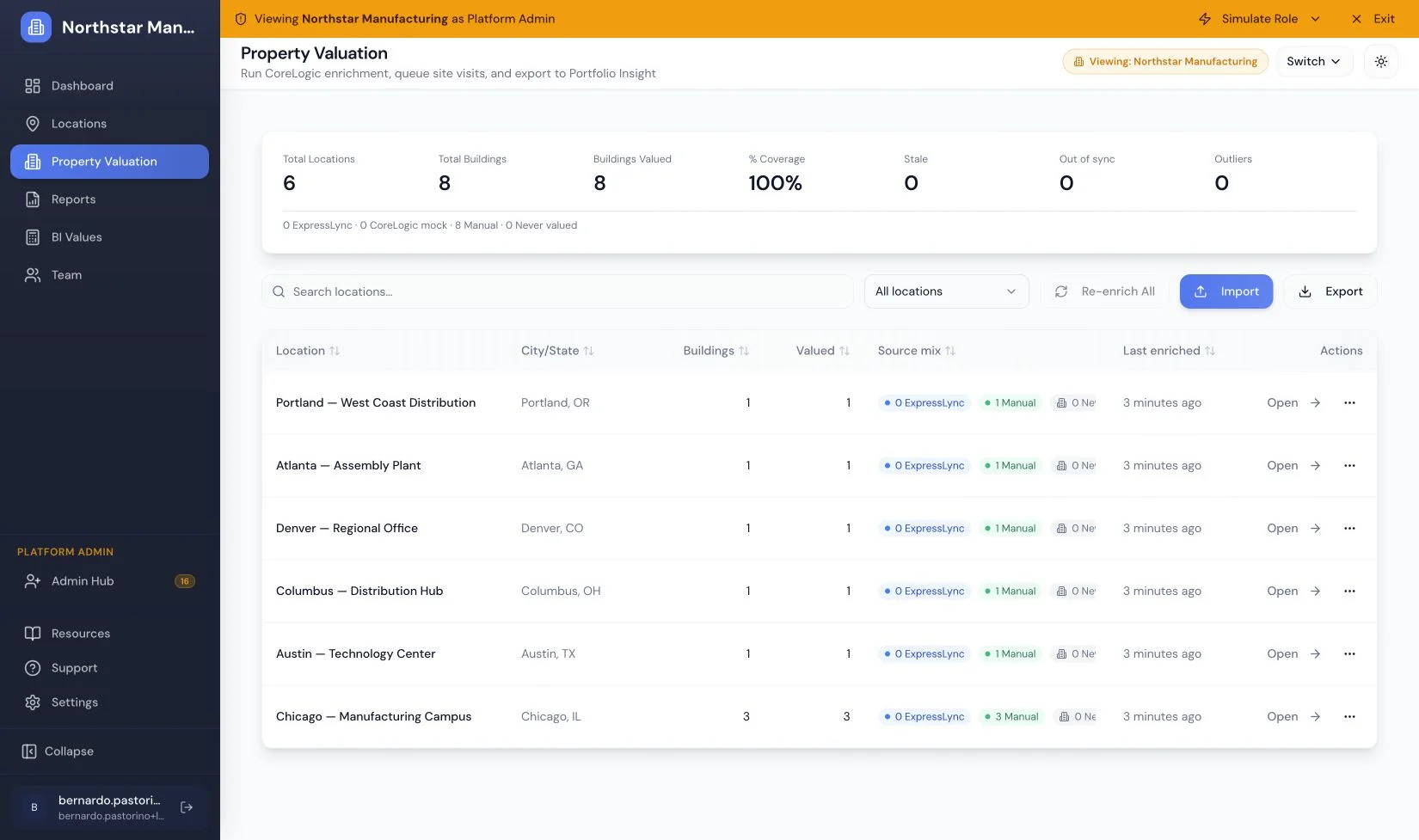Screen dimensions: 1419x840
Task: Go to Dashboard in the sidebar
Action: (x=109, y=86)
